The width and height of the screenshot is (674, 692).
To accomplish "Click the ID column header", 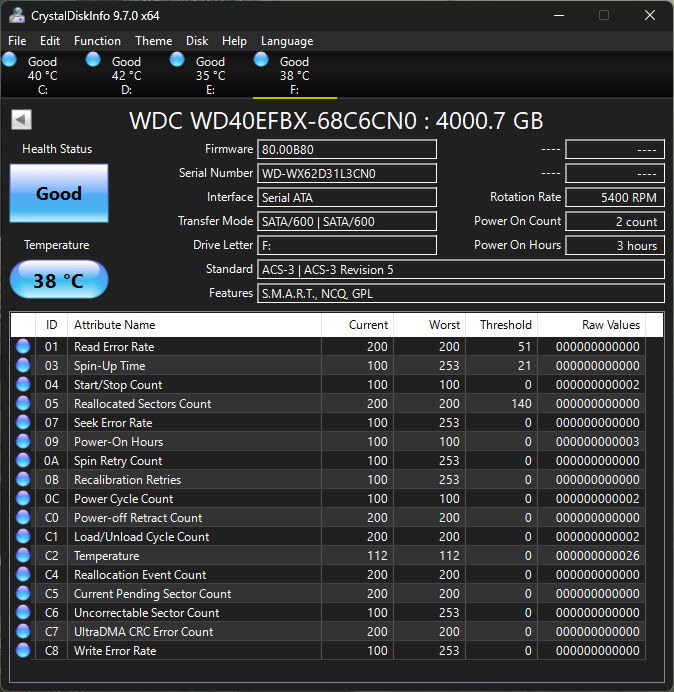I will (51, 325).
